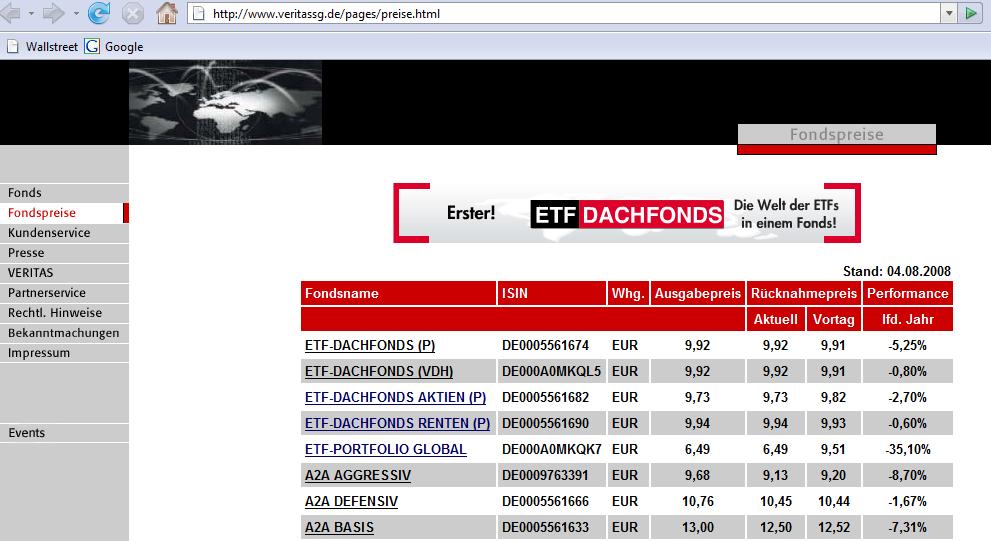The height and width of the screenshot is (541, 991).
Task: Click the page icon in address bar
Action: pos(198,13)
